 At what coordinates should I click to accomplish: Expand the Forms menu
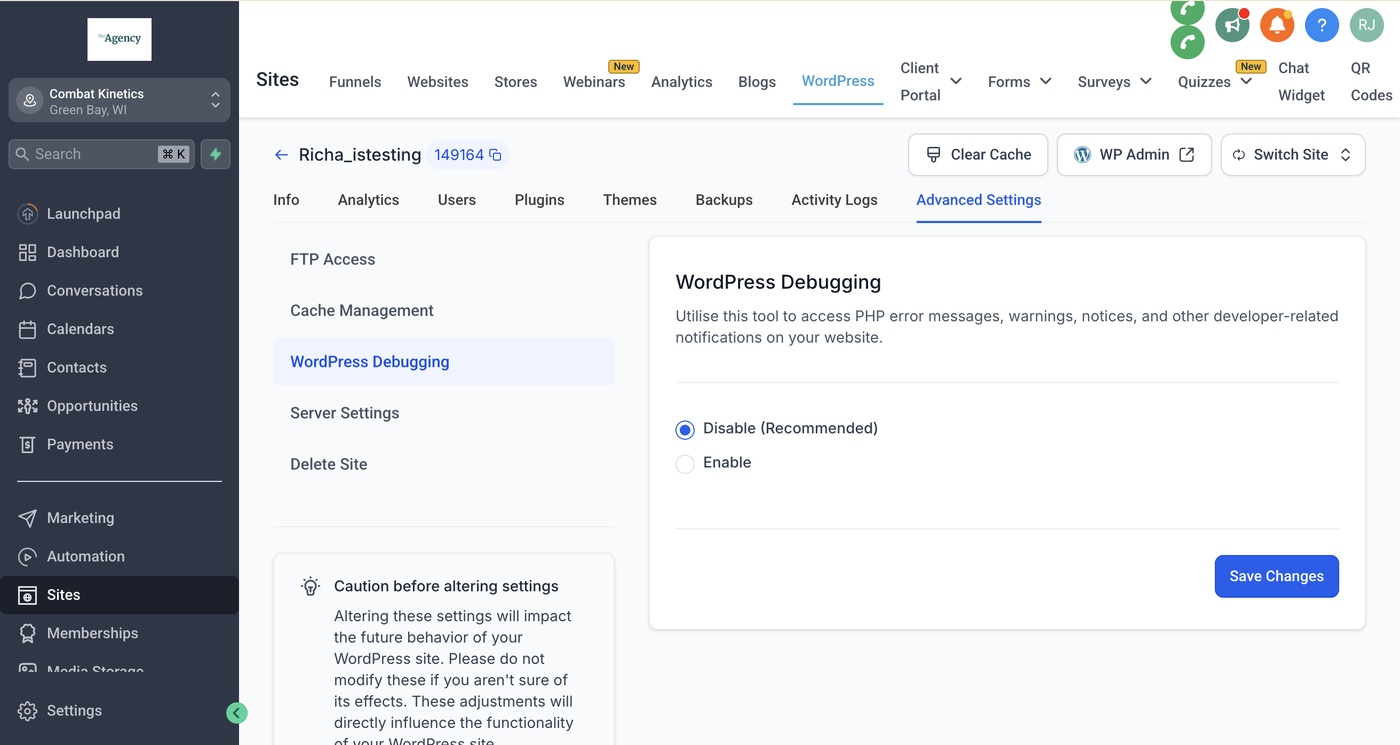(x=1019, y=82)
